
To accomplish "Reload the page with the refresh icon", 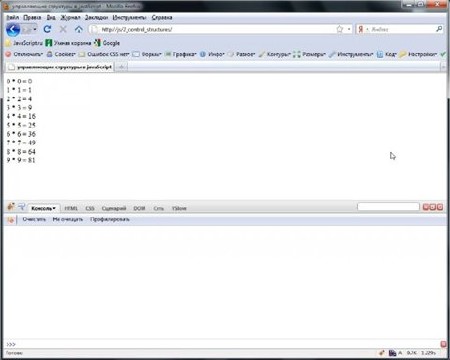I will pyautogui.click(x=47, y=29).
